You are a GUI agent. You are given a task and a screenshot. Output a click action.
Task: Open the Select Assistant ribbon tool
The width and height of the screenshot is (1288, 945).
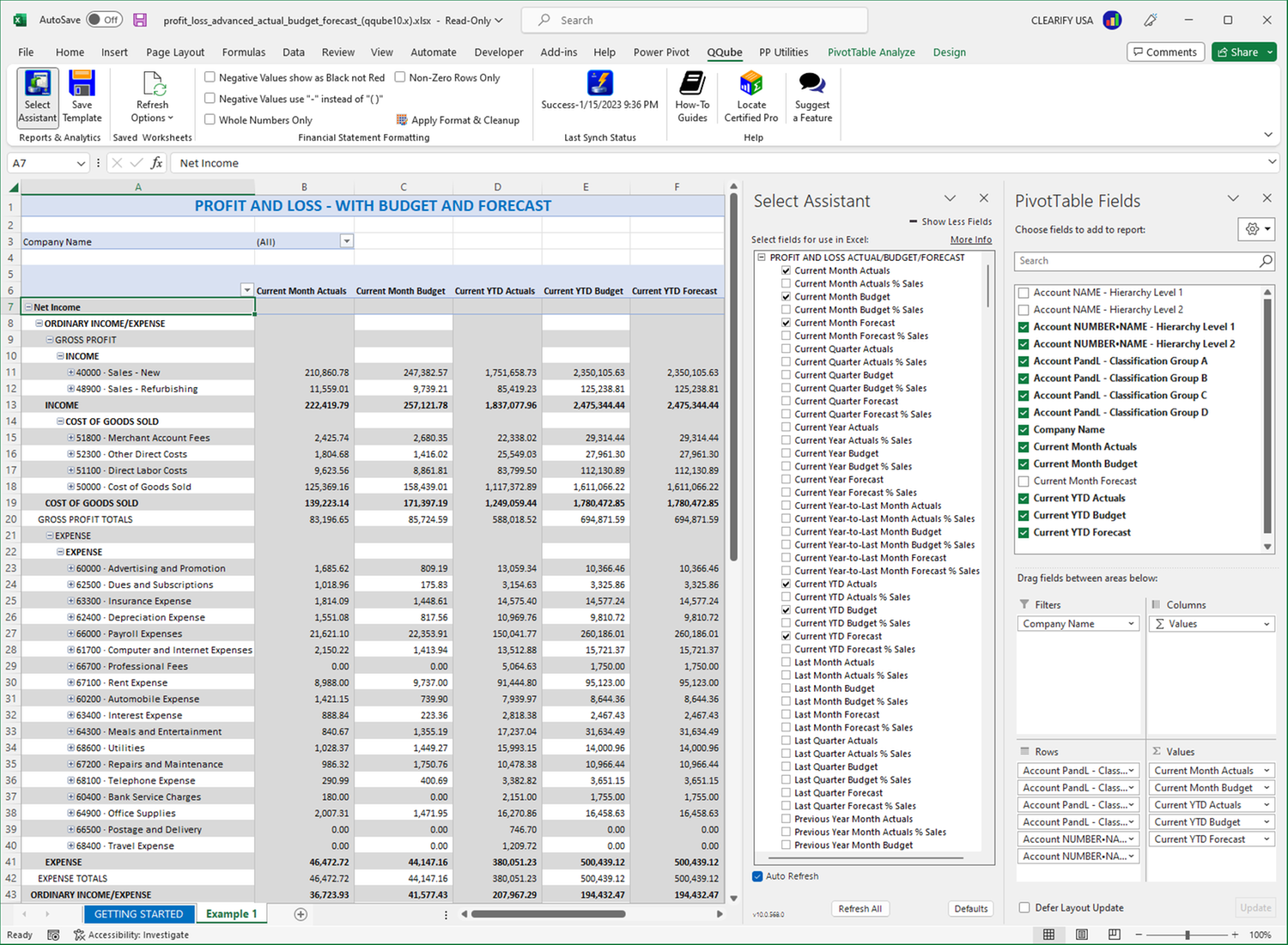point(38,97)
